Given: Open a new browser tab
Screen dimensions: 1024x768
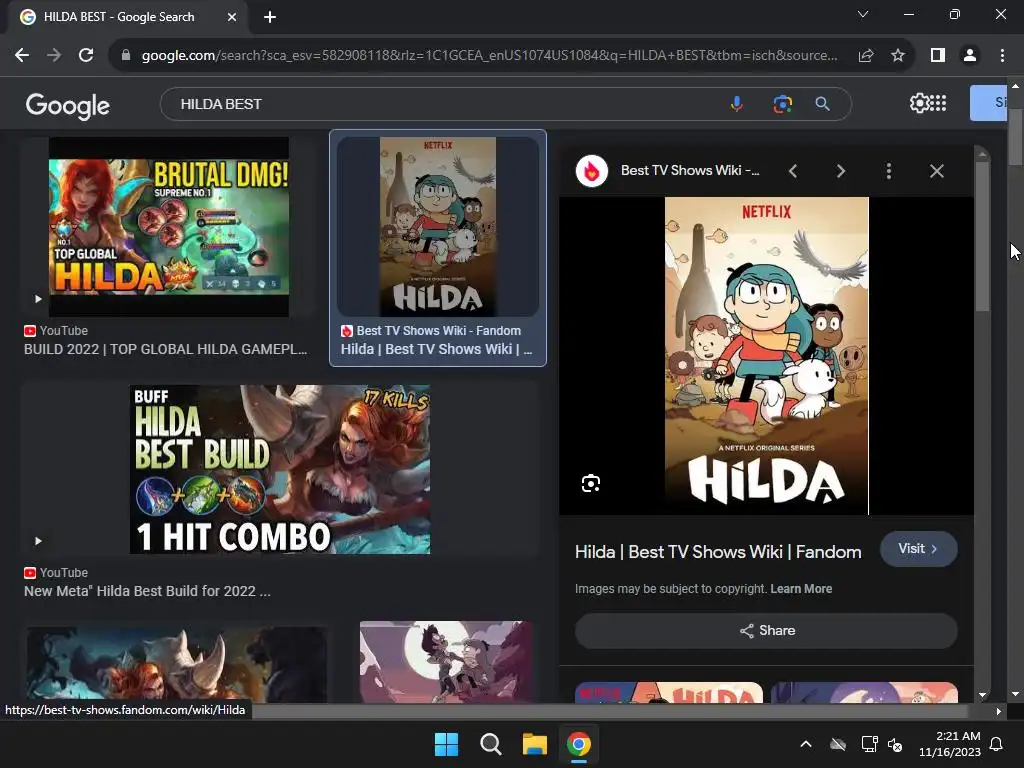Looking at the screenshot, I should pos(270,17).
